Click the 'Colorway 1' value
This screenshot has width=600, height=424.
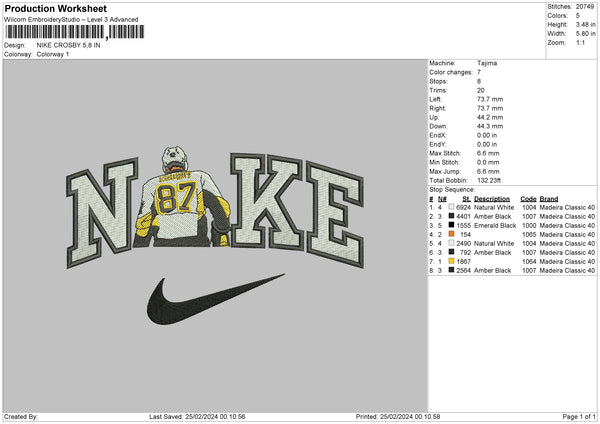pyautogui.click(x=53, y=54)
